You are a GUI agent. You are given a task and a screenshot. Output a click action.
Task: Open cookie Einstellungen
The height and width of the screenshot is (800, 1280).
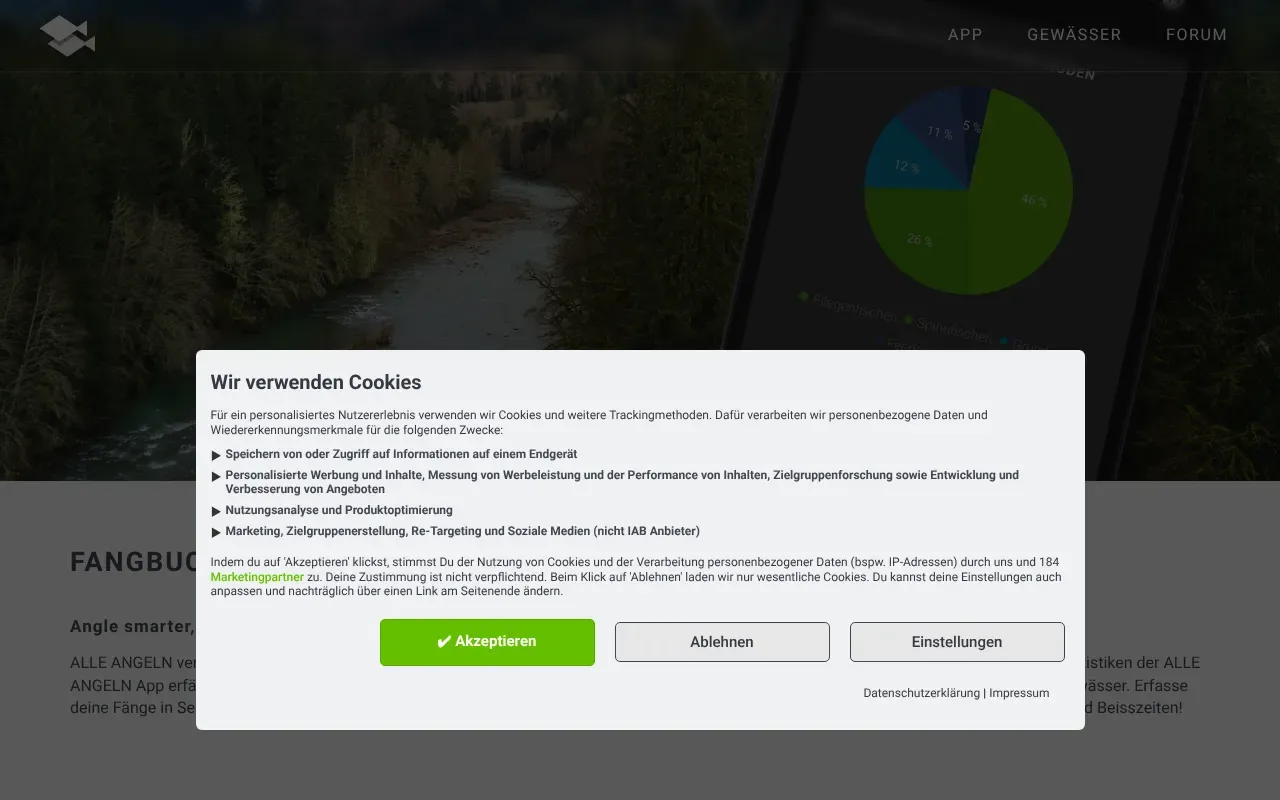pyautogui.click(x=957, y=642)
